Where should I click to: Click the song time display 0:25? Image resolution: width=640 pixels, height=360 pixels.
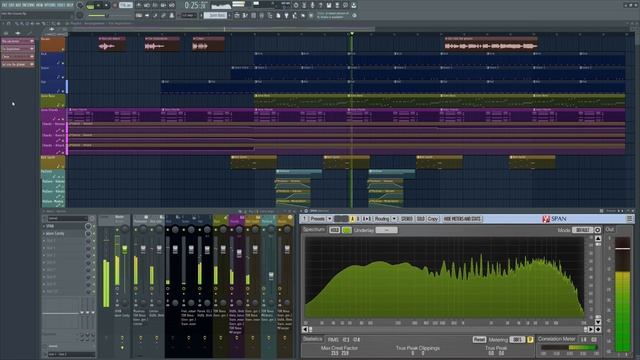pyautogui.click(x=194, y=5)
